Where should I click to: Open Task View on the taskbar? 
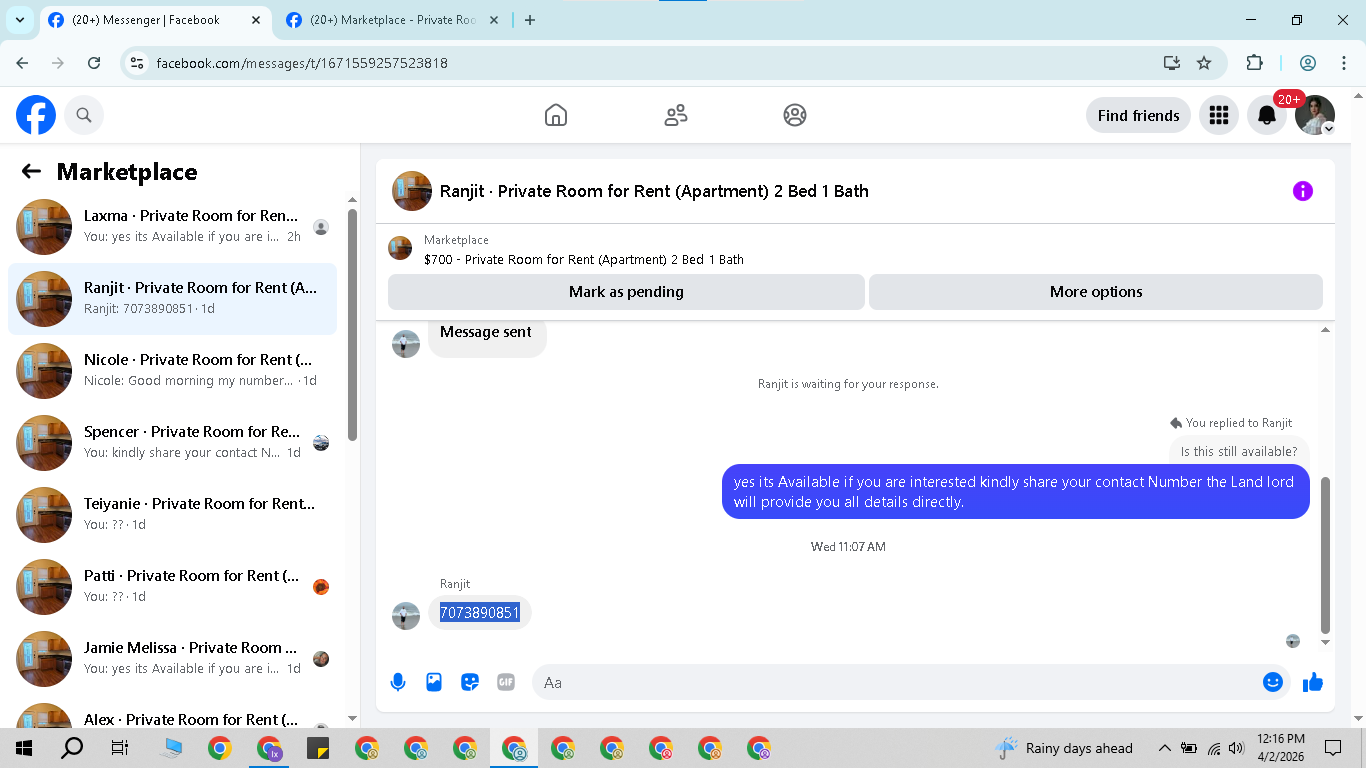120,748
